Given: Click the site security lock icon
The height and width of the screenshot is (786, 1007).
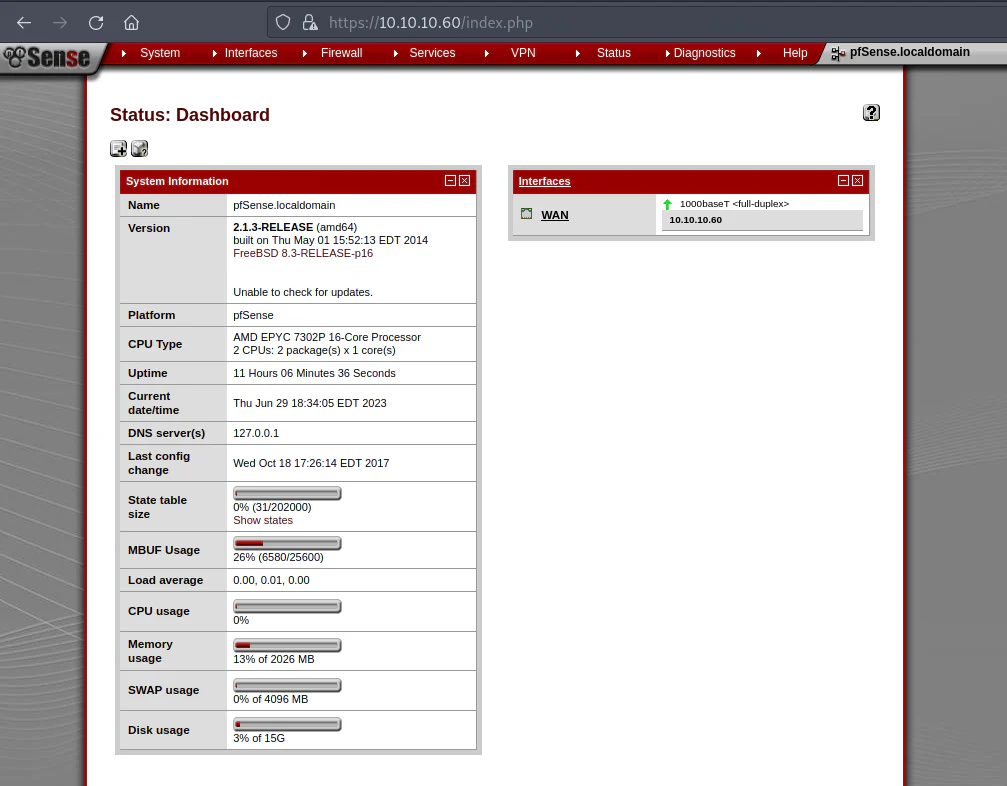Looking at the screenshot, I should 310,23.
